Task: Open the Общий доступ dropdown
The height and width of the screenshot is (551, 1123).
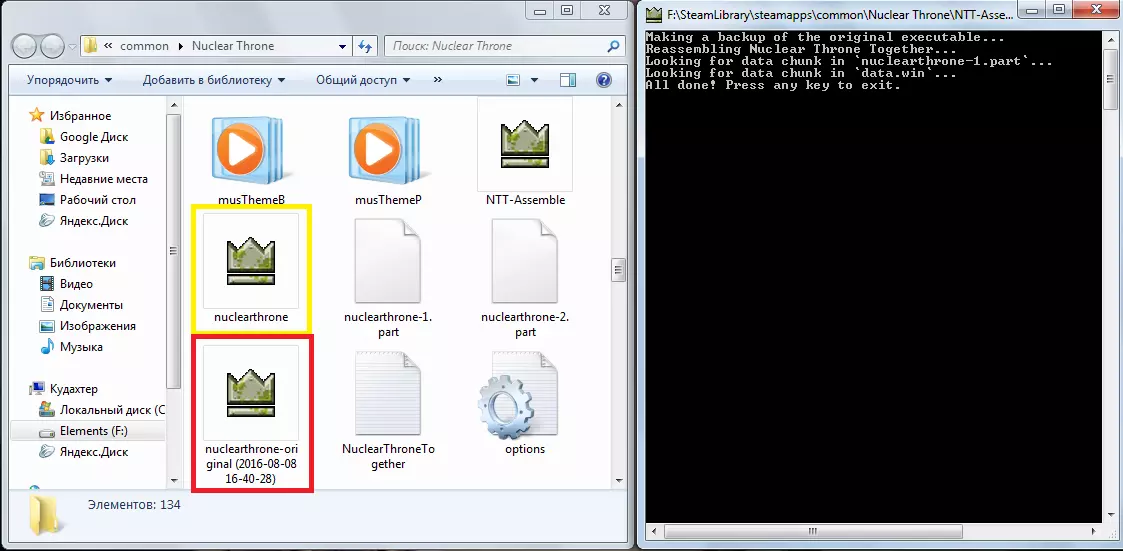Action: (x=364, y=80)
